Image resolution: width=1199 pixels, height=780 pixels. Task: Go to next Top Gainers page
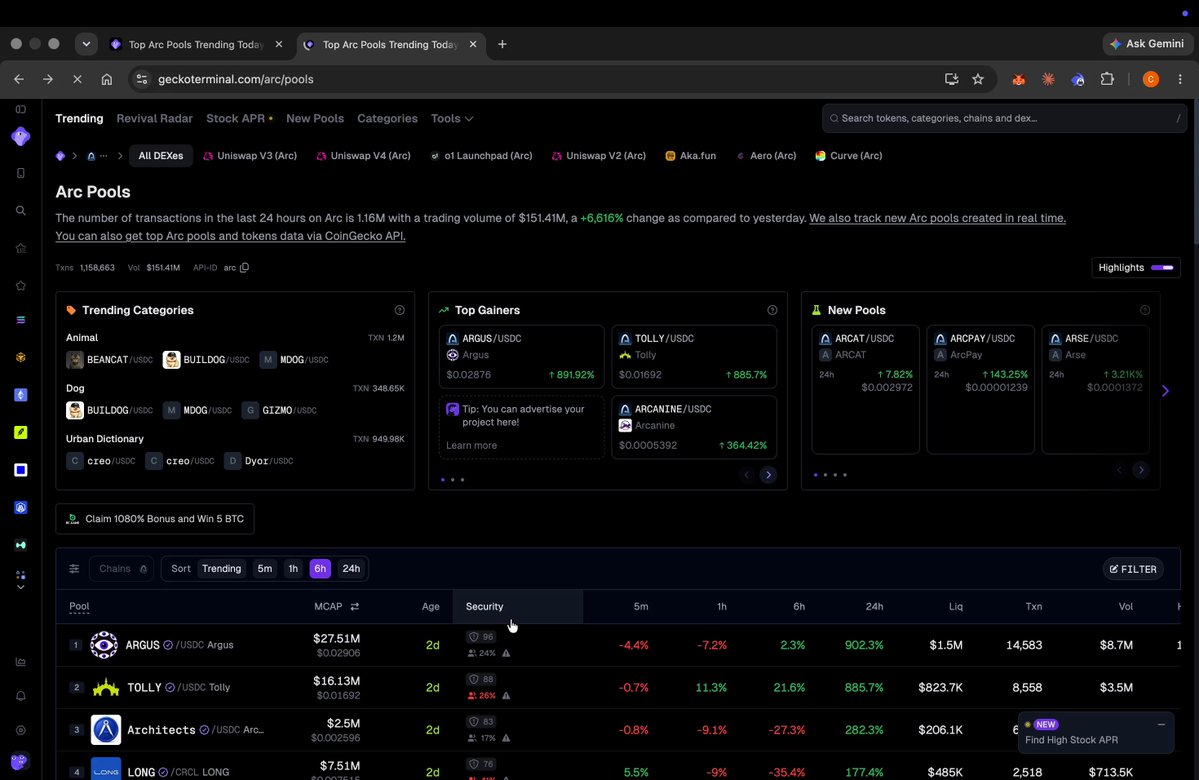768,476
